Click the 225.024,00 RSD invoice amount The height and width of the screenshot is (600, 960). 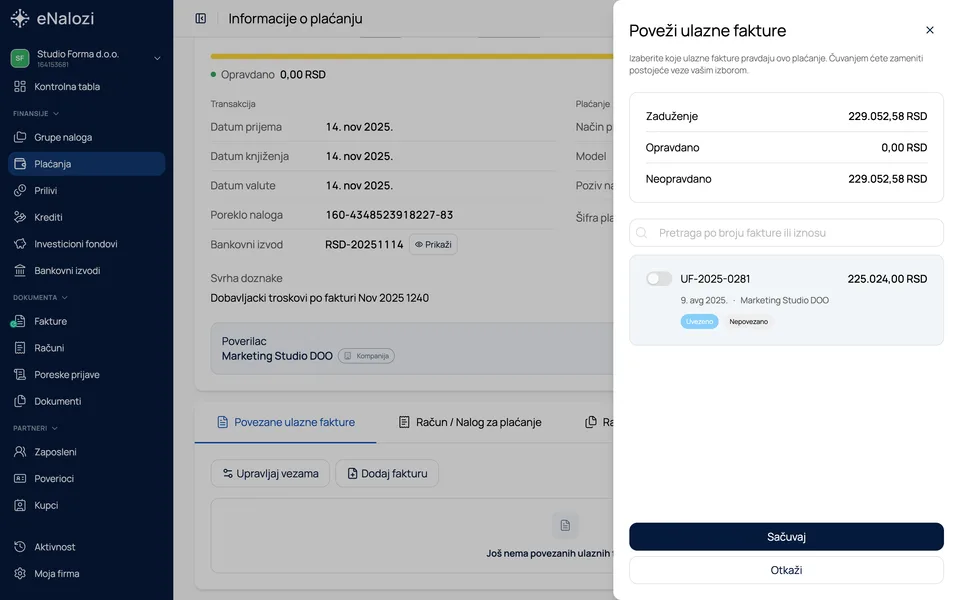(x=887, y=279)
